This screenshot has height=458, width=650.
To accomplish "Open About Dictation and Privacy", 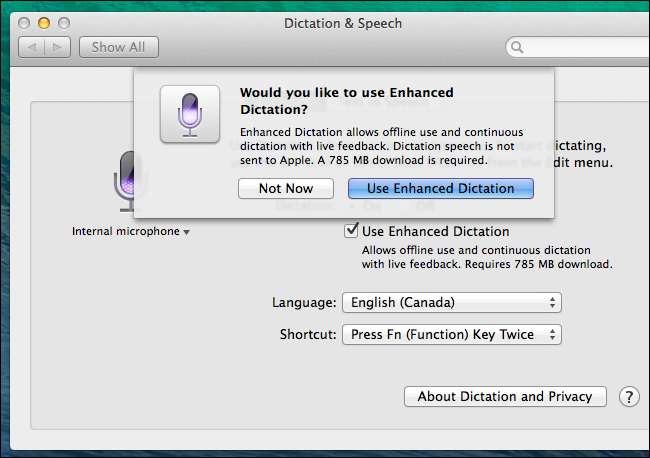I will click(505, 397).
